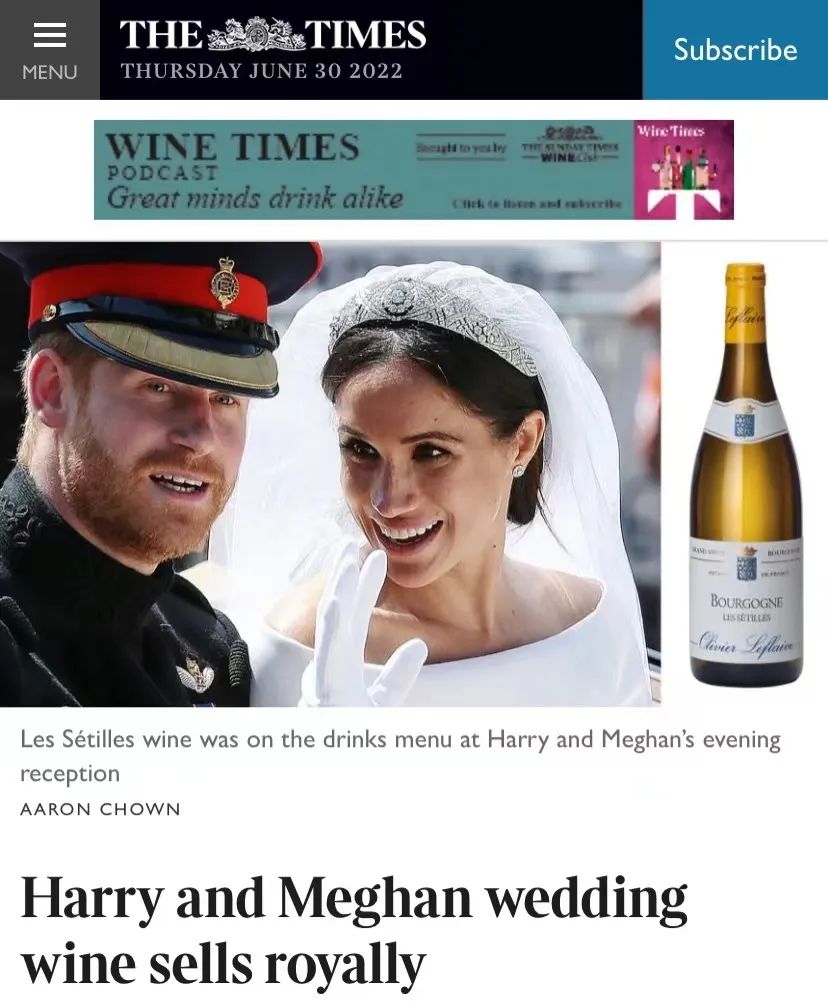Click the Bourgogne label on the bottle
The width and height of the screenshot is (828, 1006).
(746, 602)
